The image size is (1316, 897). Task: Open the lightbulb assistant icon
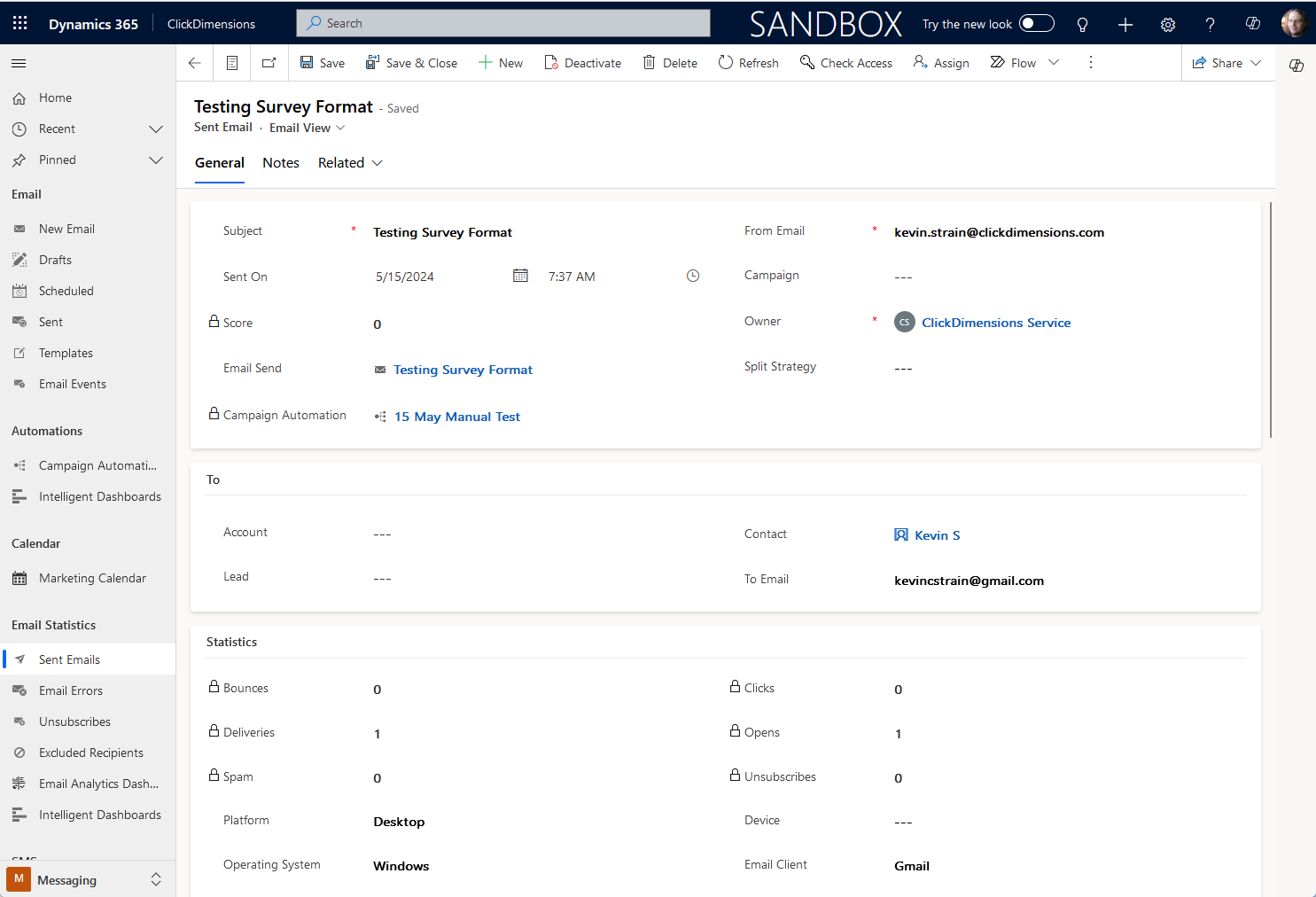(x=1082, y=24)
